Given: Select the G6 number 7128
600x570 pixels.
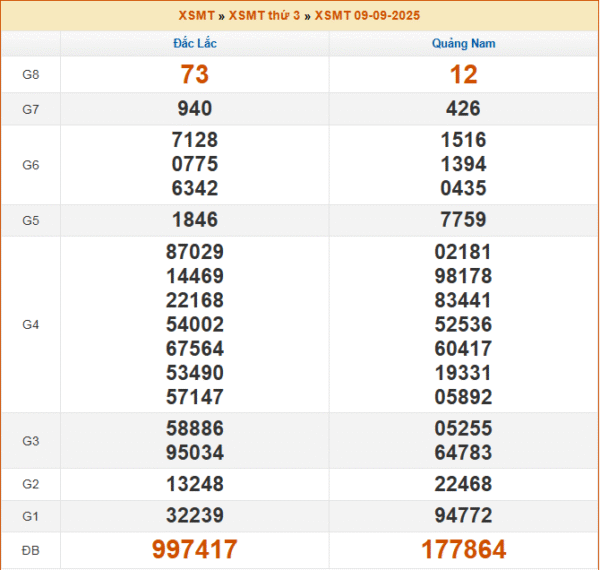Looking at the screenshot, I should click(194, 140).
